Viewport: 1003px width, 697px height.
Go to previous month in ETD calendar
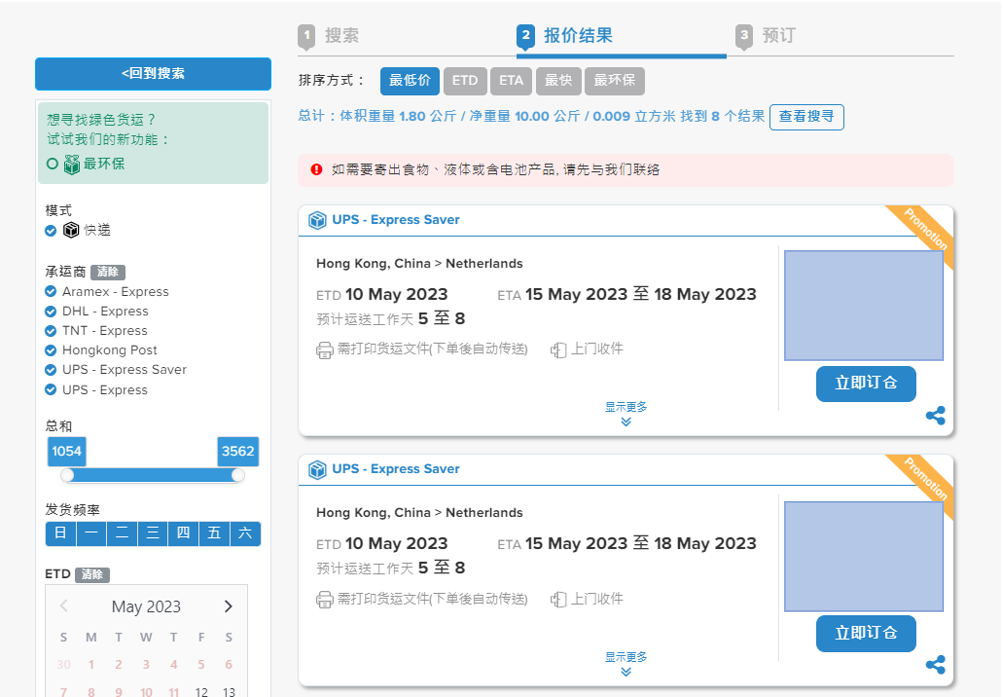[x=64, y=606]
